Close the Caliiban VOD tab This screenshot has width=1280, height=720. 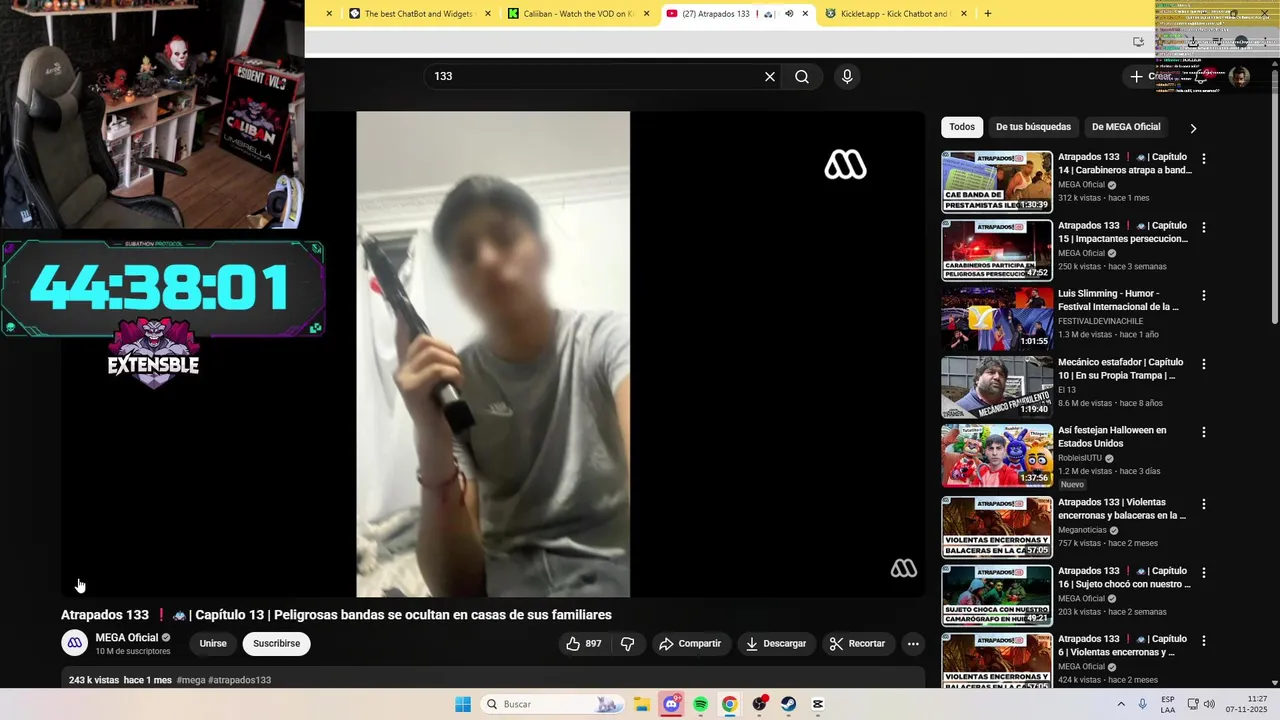[646, 14]
